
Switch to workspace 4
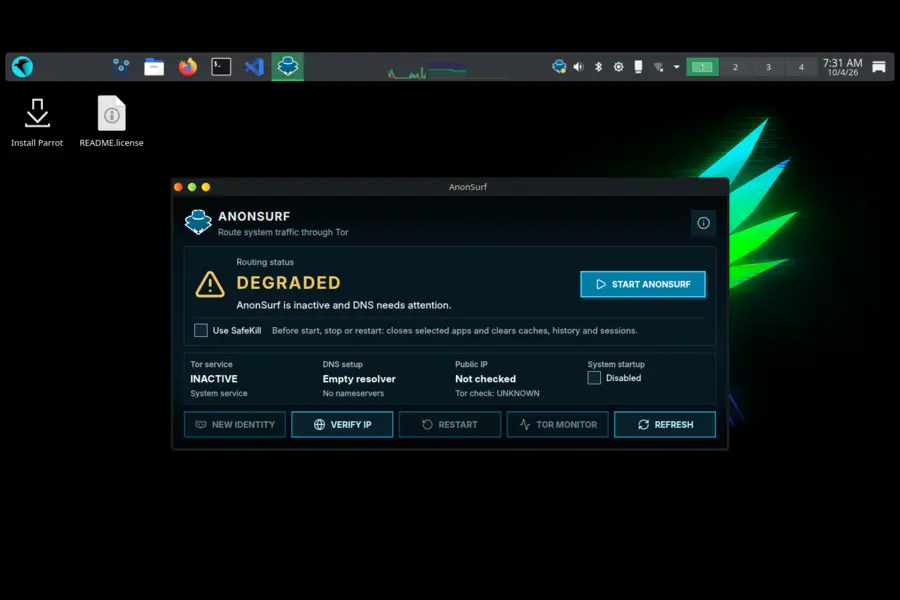pyautogui.click(x=801, y=67)
